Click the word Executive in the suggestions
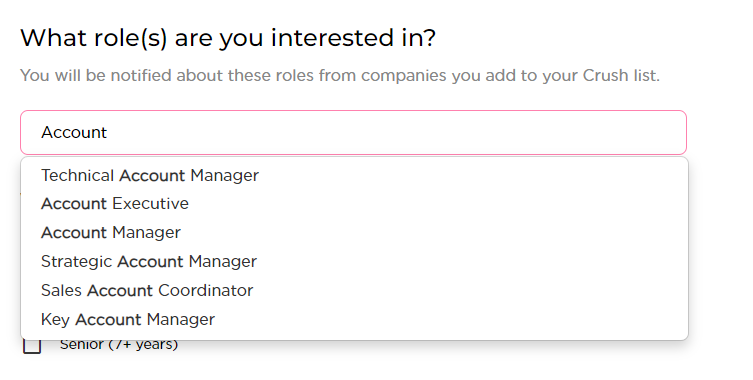 (151, 204)
